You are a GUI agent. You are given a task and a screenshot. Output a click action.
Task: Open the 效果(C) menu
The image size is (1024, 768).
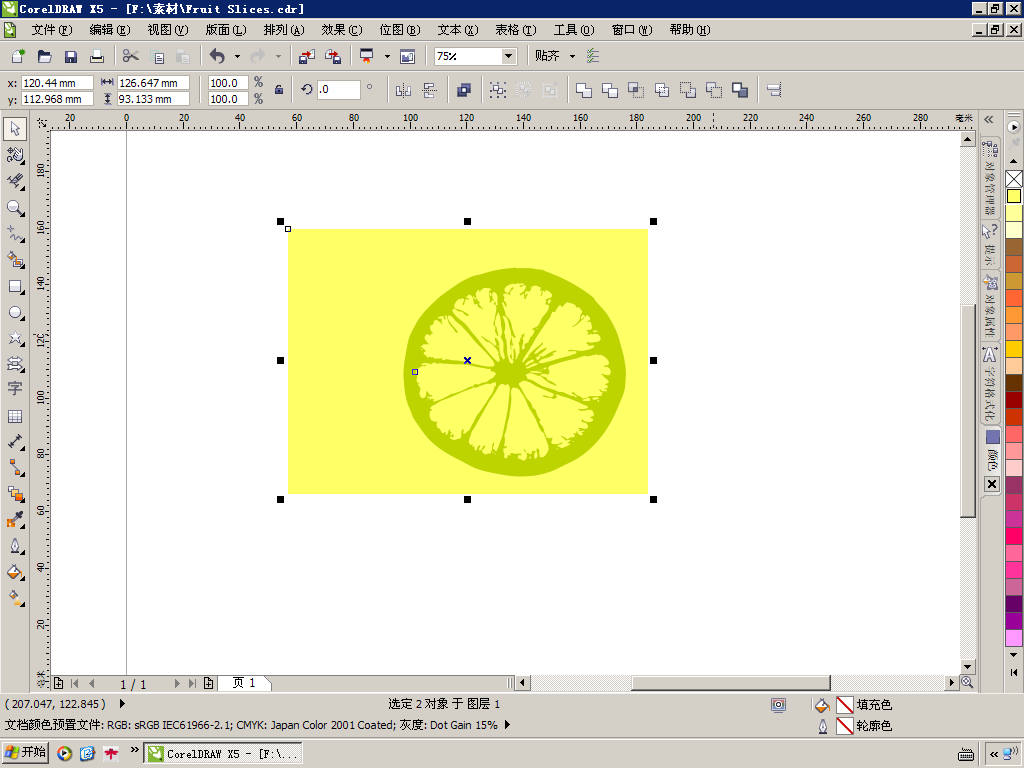342,30
